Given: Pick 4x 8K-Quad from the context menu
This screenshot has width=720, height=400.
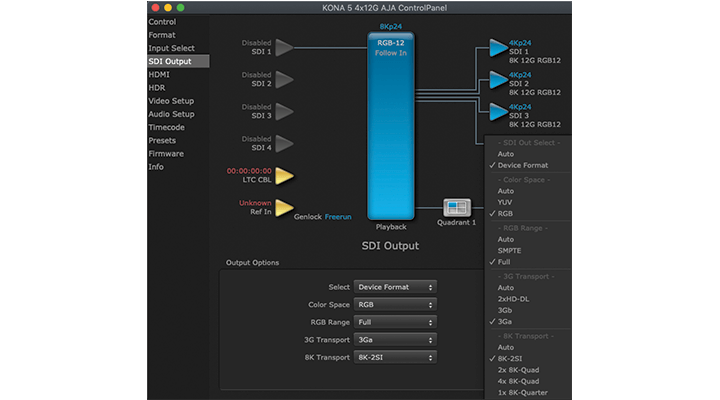Looking at the screenshot, I should [x=519, y=381].
